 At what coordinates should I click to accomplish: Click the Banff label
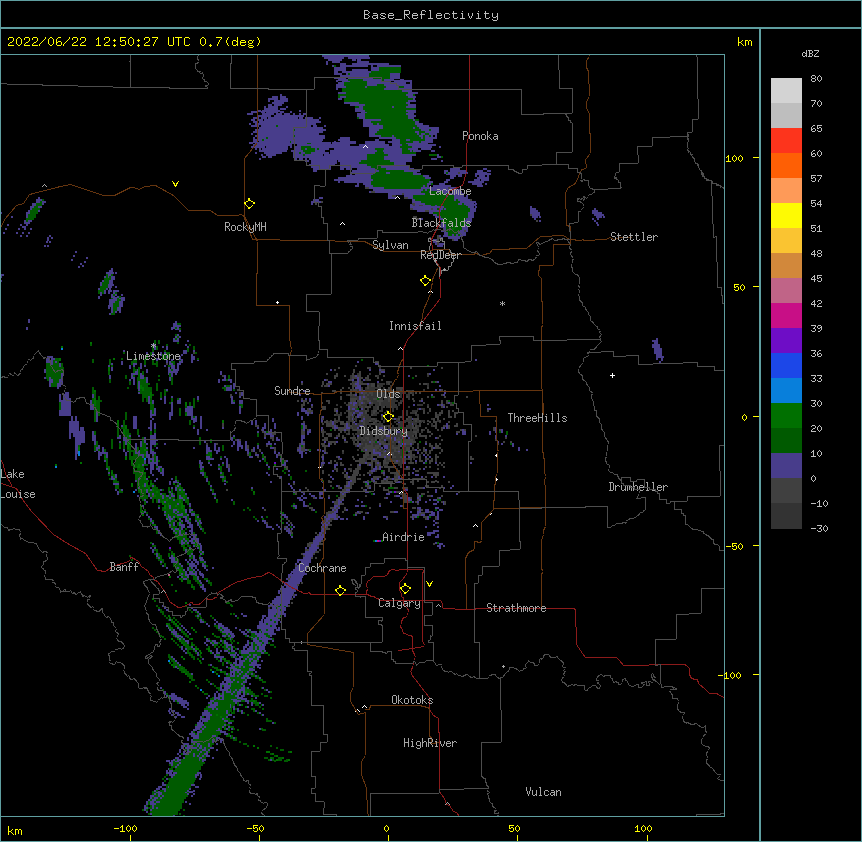point(124,567)
